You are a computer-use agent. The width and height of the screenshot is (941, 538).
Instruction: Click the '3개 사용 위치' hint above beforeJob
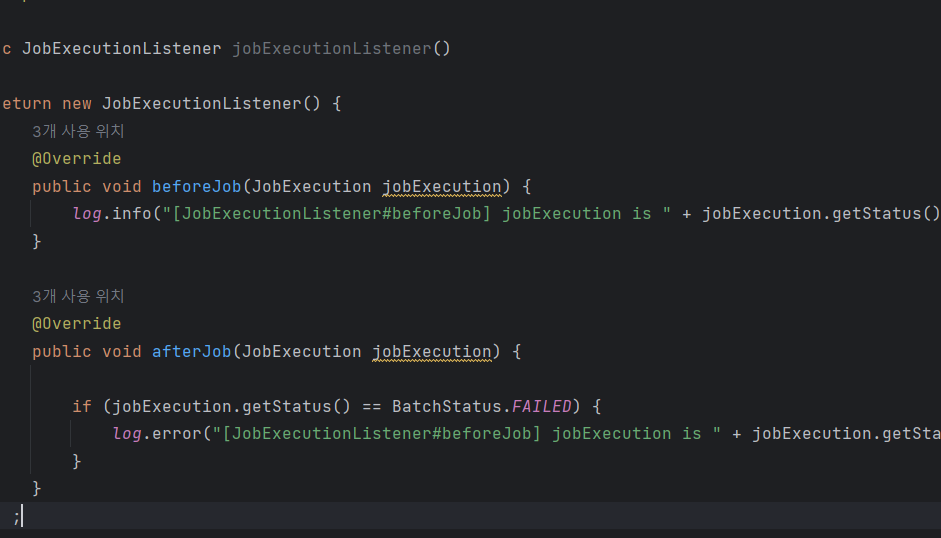[78, 131]
